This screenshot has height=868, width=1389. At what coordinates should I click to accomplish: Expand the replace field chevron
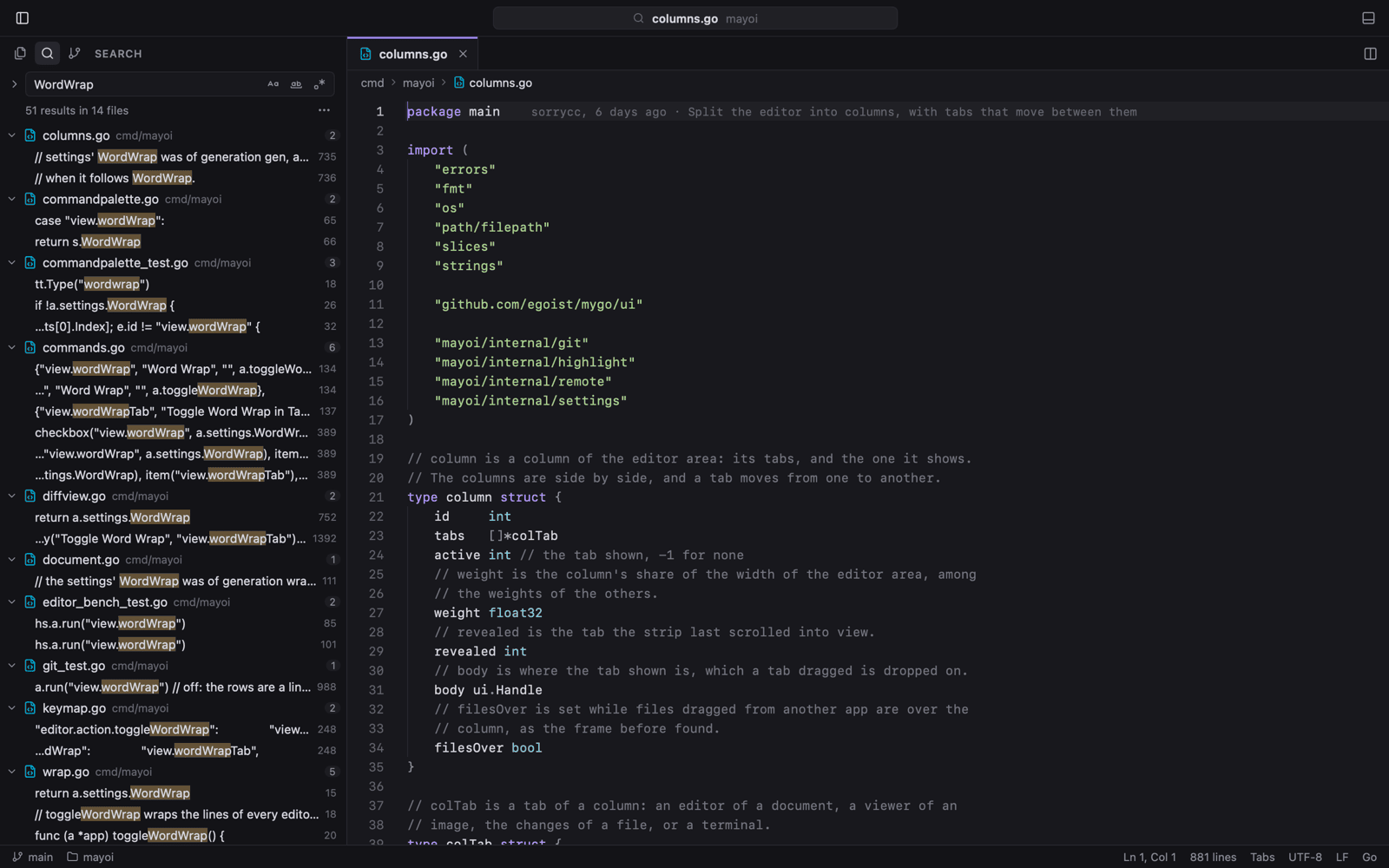[x=14, y=84]
